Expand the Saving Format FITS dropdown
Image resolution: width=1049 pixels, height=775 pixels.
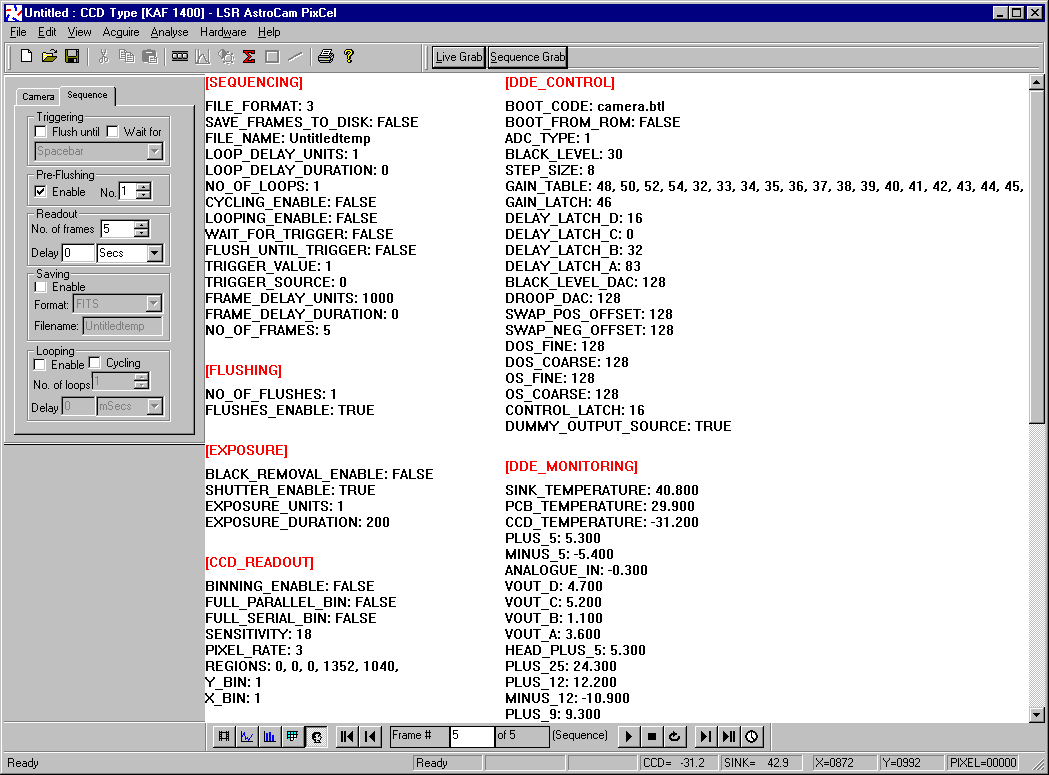[x=154, y=304]
